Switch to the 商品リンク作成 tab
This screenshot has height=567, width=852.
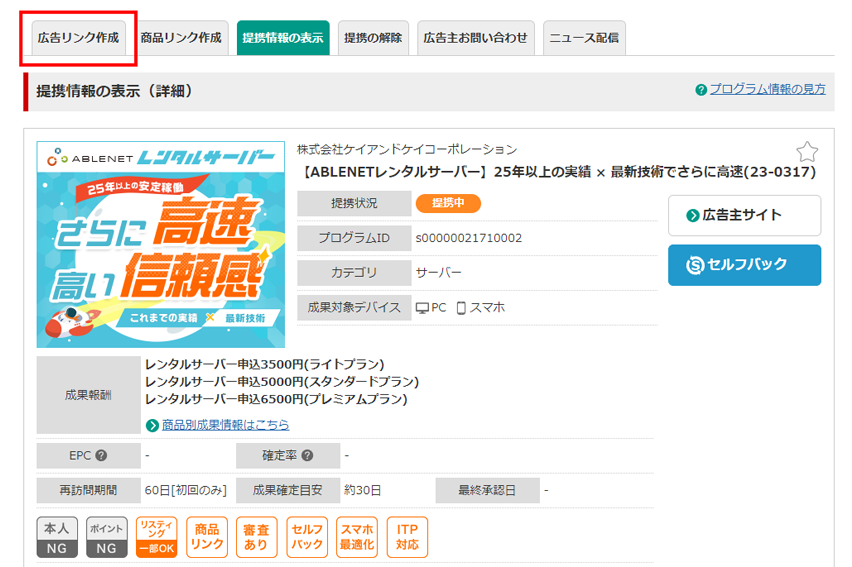click(x=181, y=38)
